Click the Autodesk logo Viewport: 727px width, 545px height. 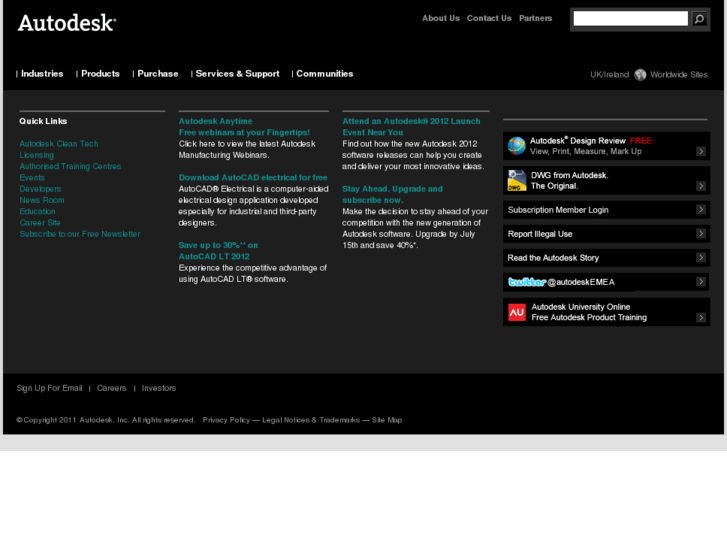[67, 23]
